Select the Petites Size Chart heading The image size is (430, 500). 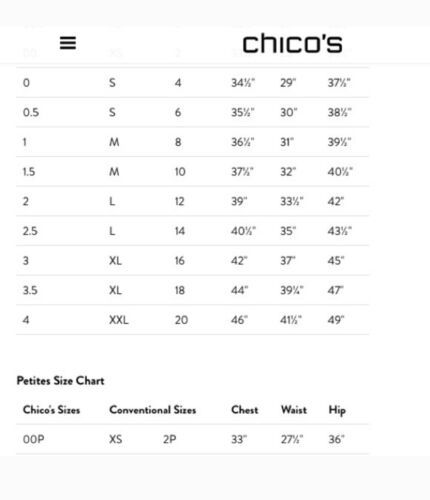pos(60,381)
